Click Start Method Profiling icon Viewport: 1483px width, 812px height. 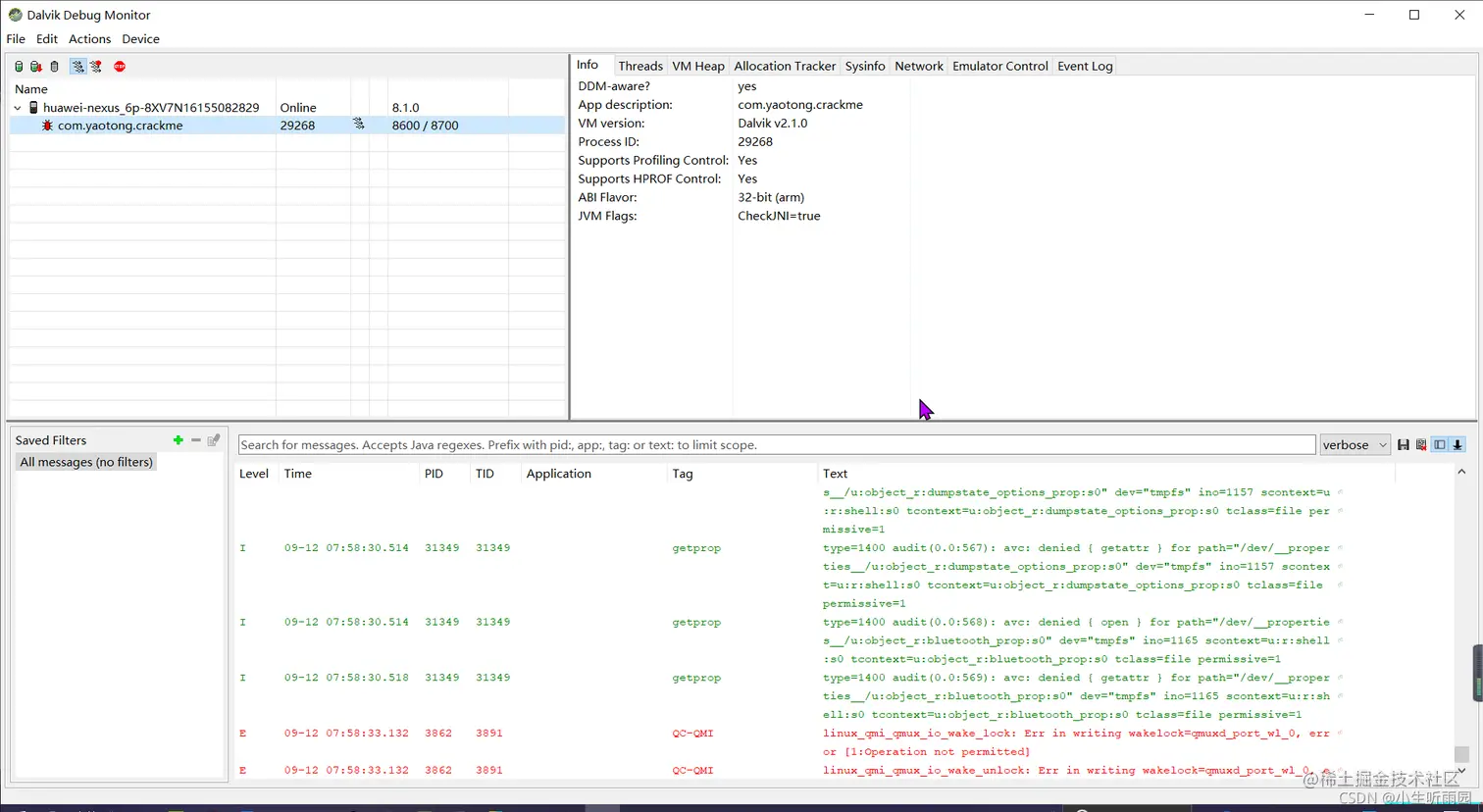[96, 67]
